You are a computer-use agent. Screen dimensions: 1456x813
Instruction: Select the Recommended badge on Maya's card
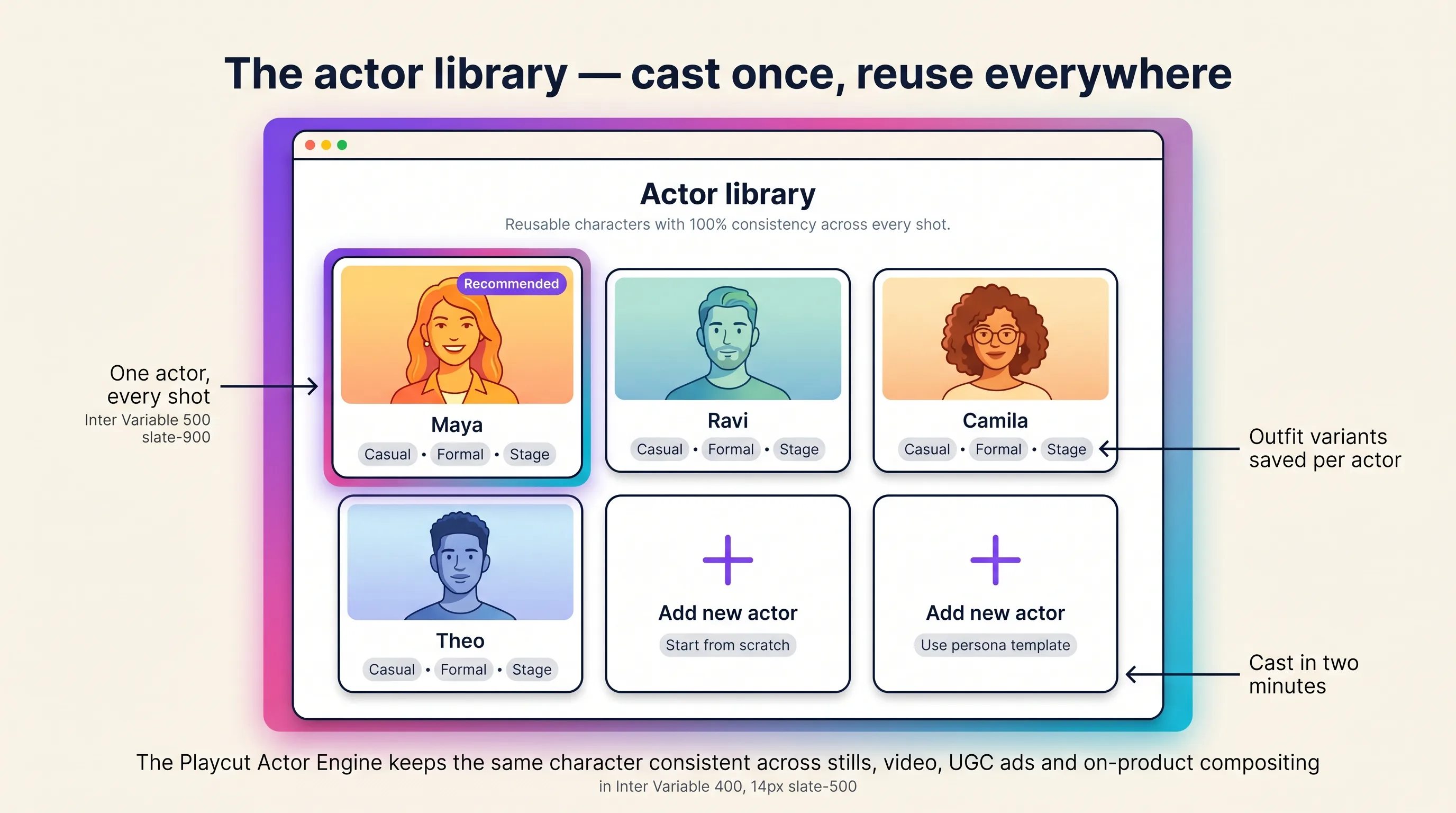pyautogui.click(x=511, y=284)
